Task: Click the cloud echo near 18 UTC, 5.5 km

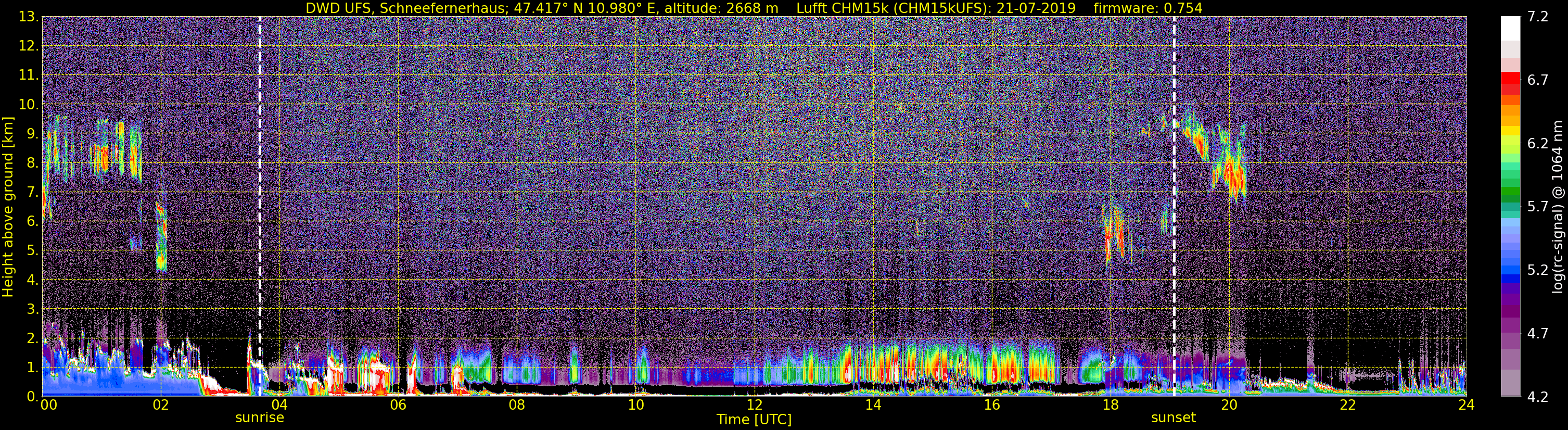Action: [x=1117, y=234]
